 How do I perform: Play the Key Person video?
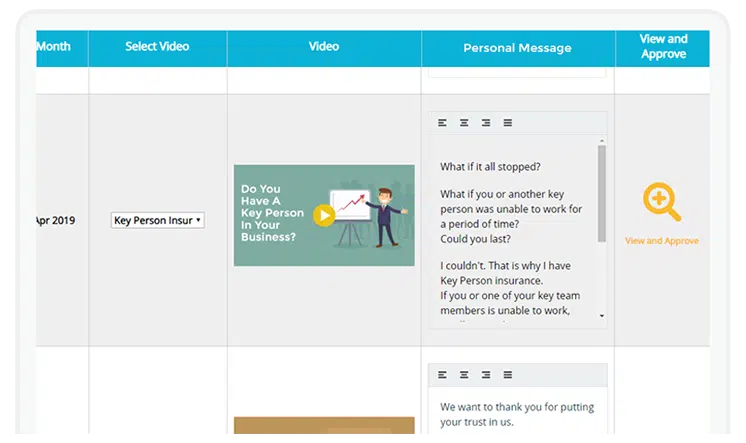coord(323,215)
